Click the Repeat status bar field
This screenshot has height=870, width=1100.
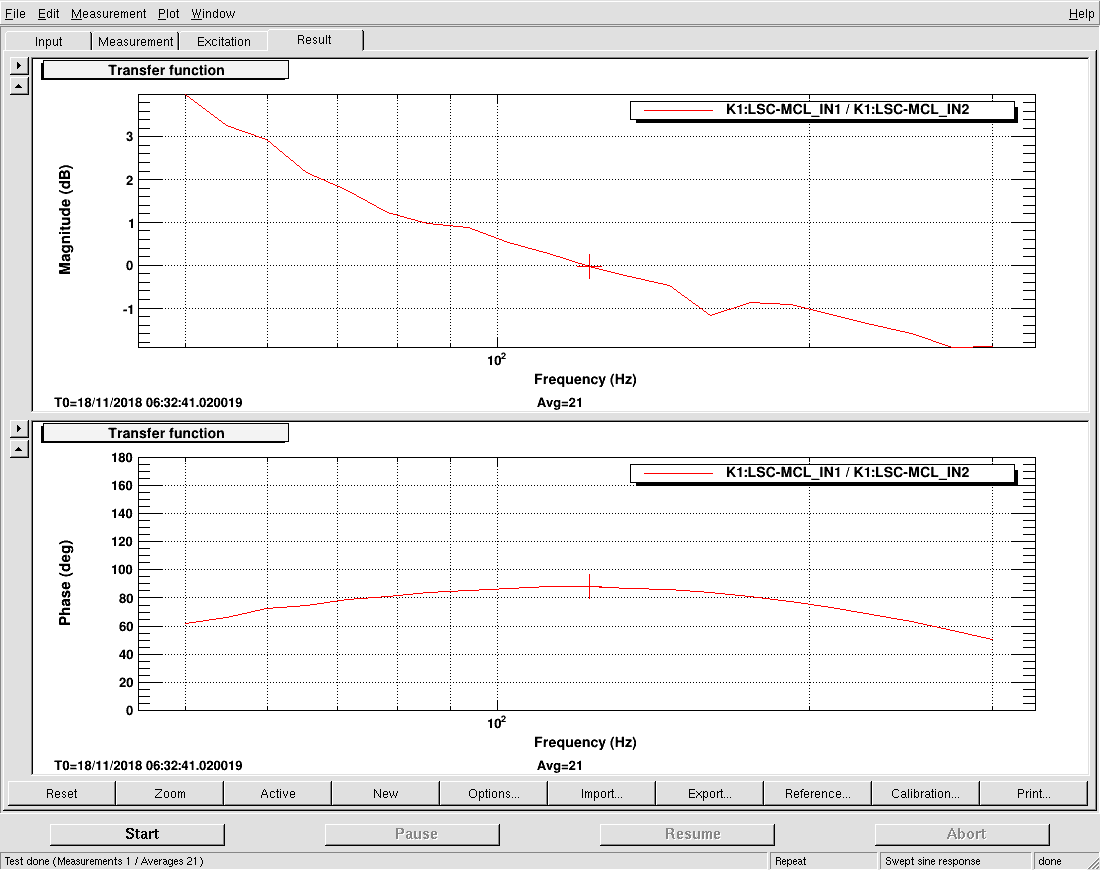[823, 861]
